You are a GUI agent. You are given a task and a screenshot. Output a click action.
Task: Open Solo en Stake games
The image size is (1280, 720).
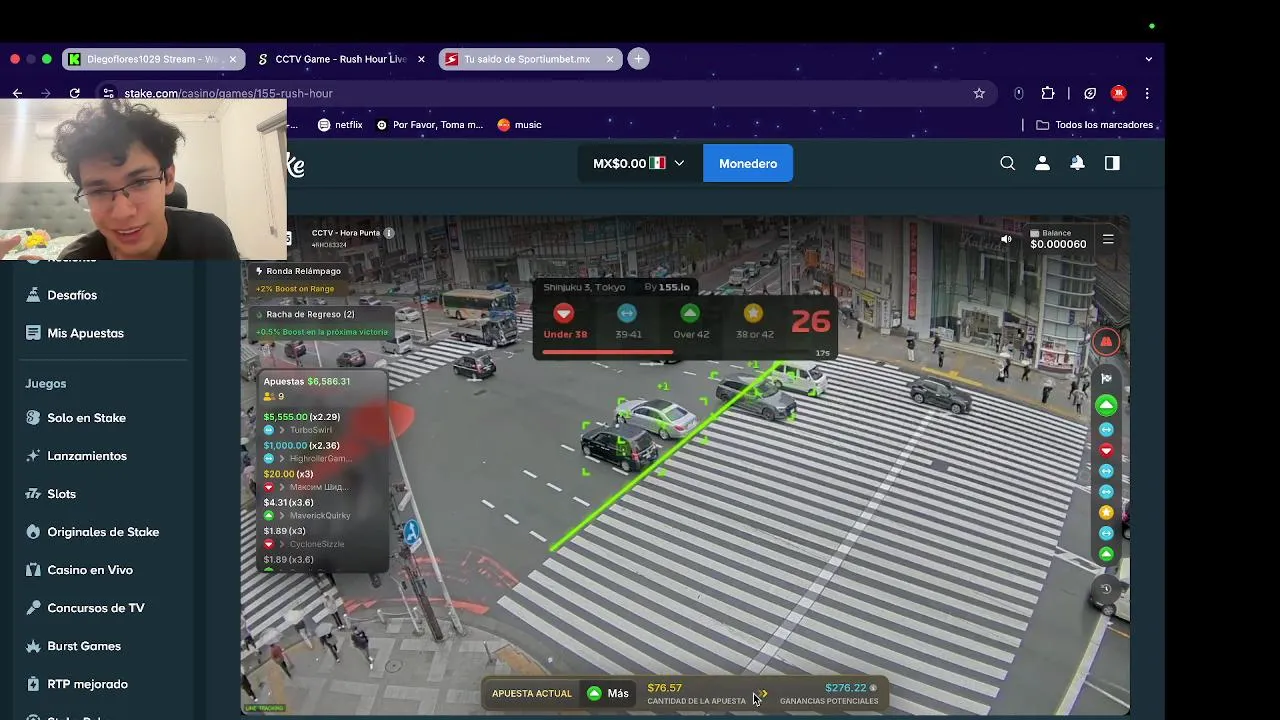(86, 418)
